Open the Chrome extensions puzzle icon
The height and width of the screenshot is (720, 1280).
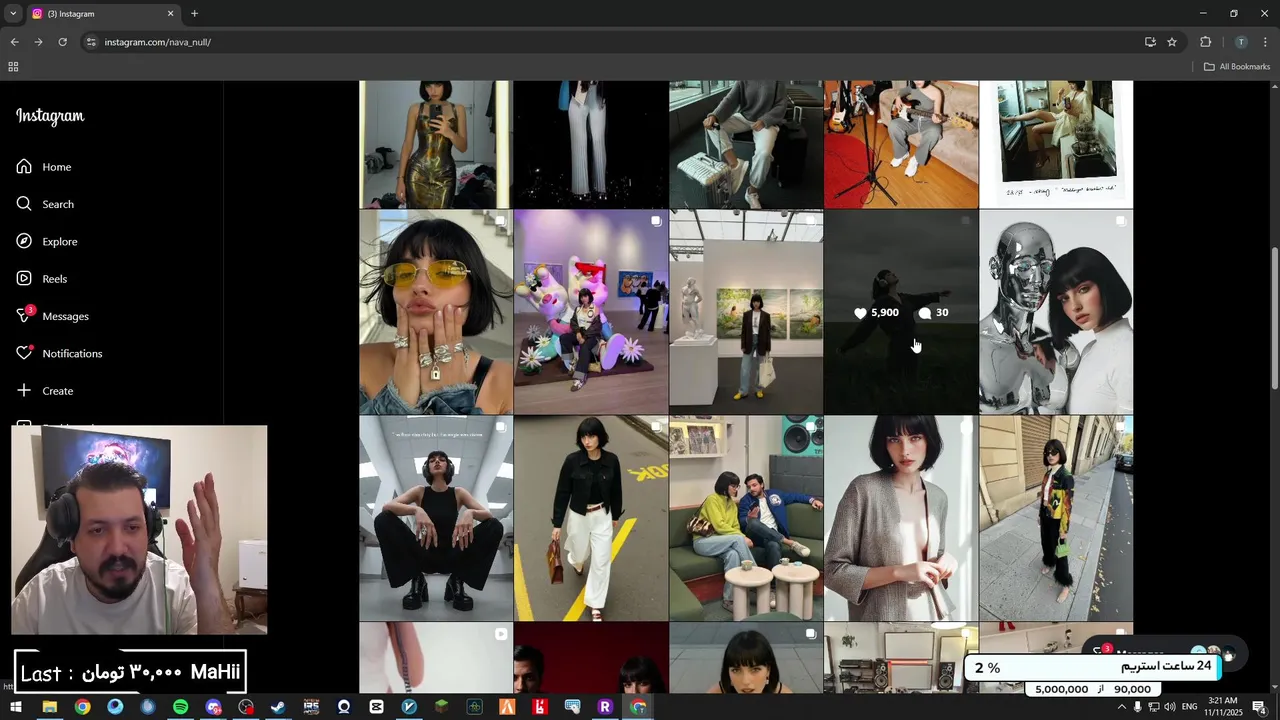tap(1205, 42)
